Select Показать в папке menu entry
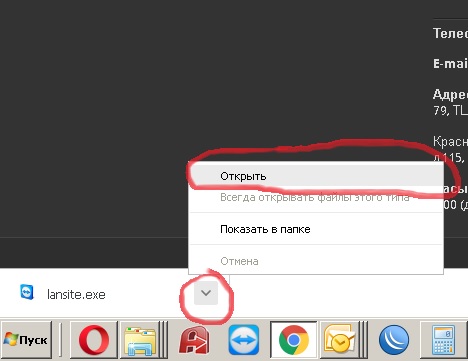Image resolution: width=468 pixels, height=361 pixels. coord(316,229)
